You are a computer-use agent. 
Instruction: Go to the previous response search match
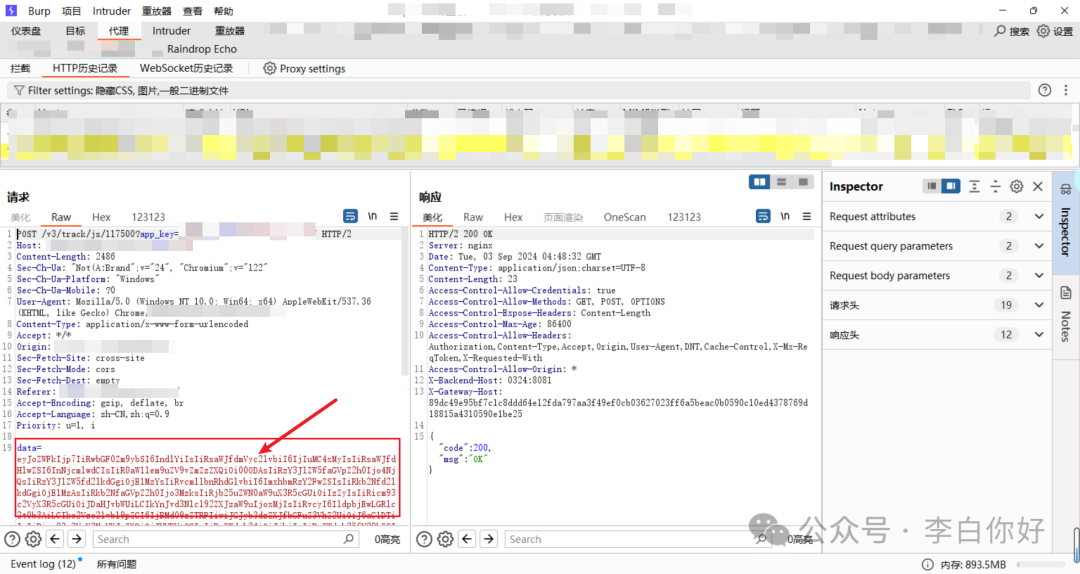point(467,539)
